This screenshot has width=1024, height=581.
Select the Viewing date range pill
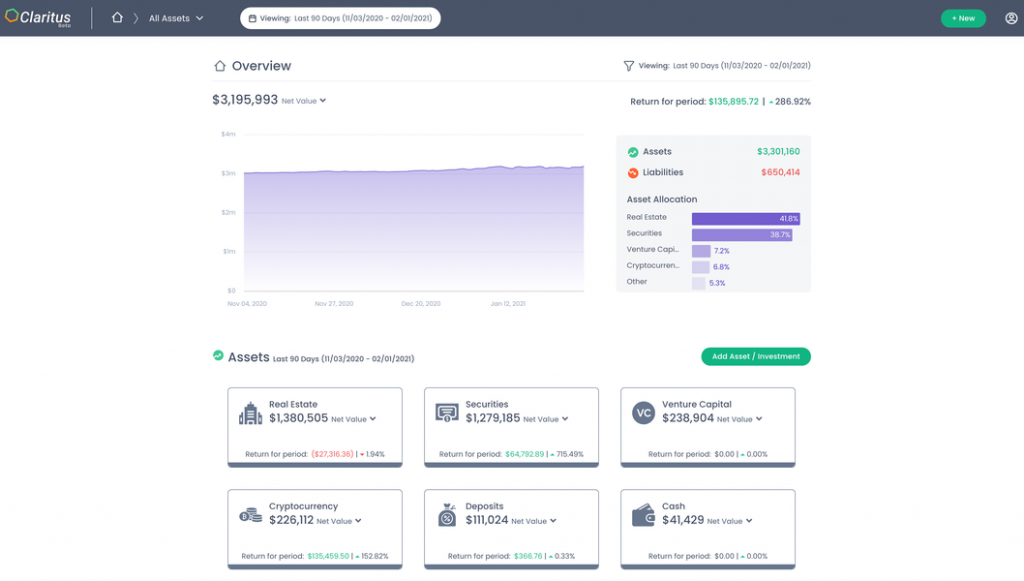340,17
